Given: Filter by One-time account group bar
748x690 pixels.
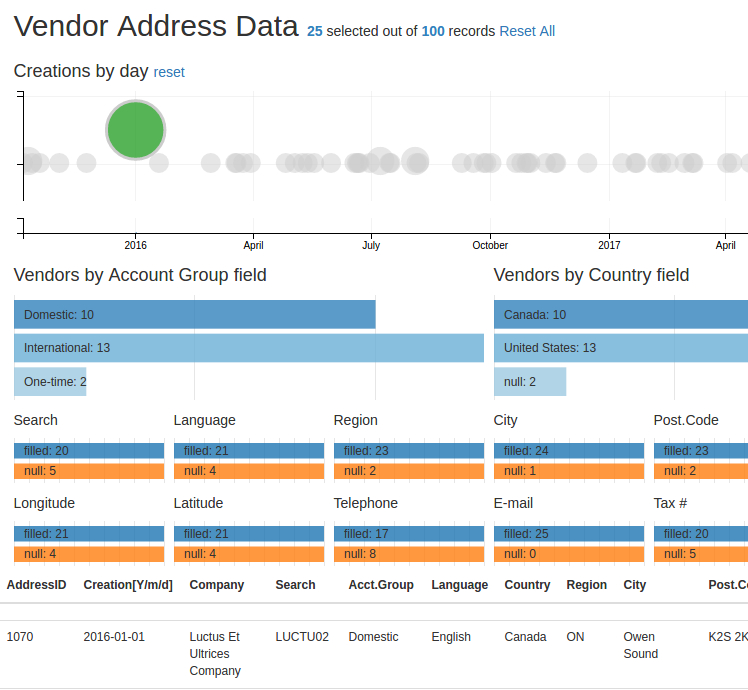Looking at the screenshot, I should coord(50,381).
